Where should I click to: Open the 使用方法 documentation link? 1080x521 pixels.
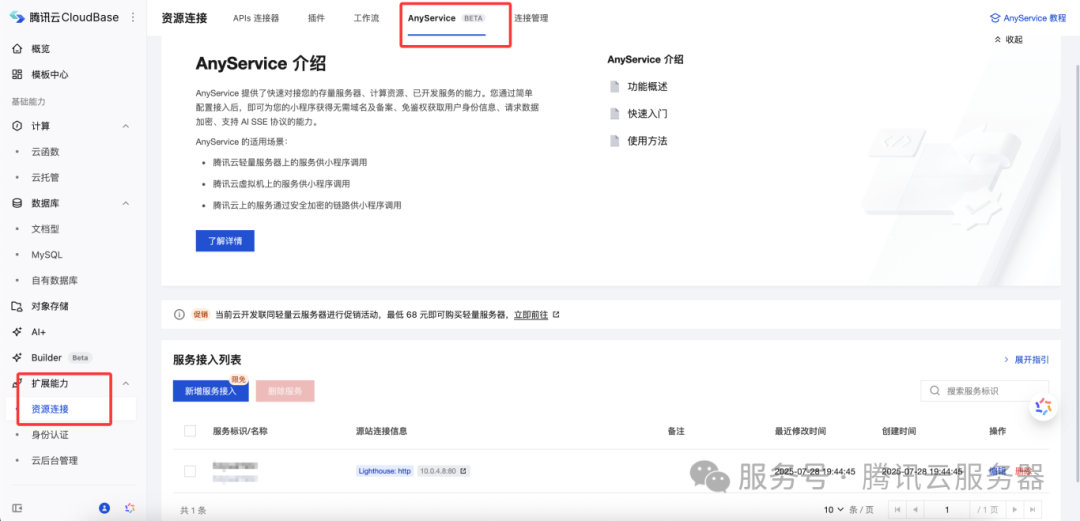(647, 141)
